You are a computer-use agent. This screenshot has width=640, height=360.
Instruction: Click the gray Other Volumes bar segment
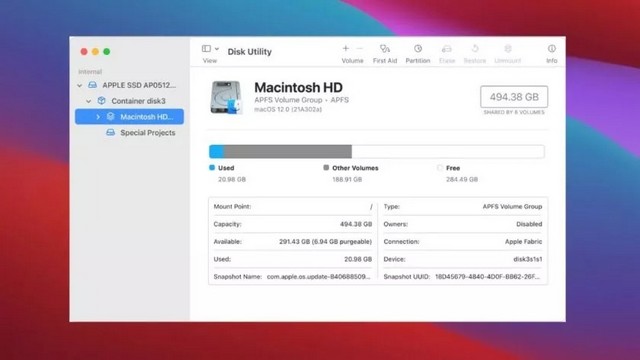pos(288,152)
